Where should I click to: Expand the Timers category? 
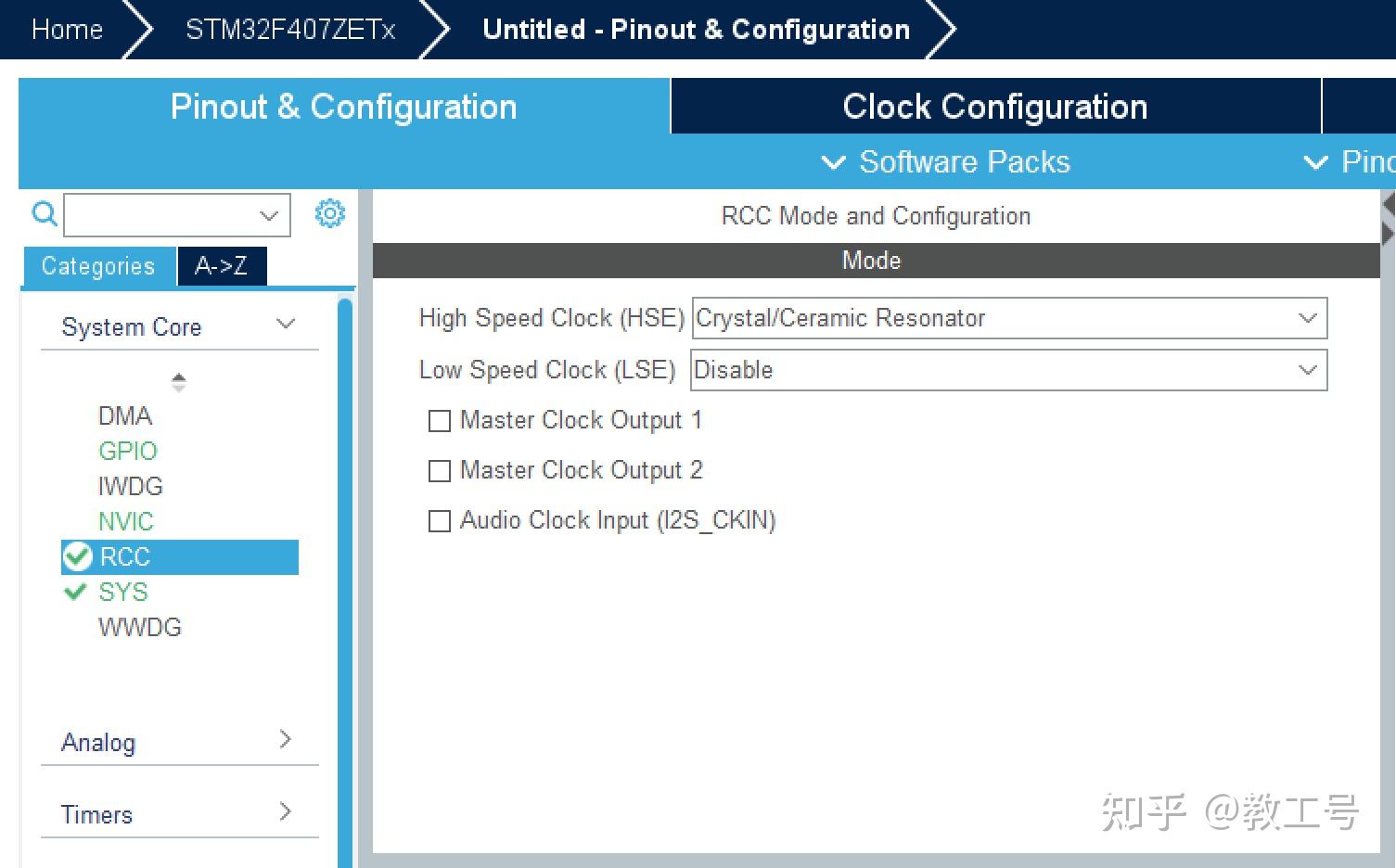click(179, 814)
